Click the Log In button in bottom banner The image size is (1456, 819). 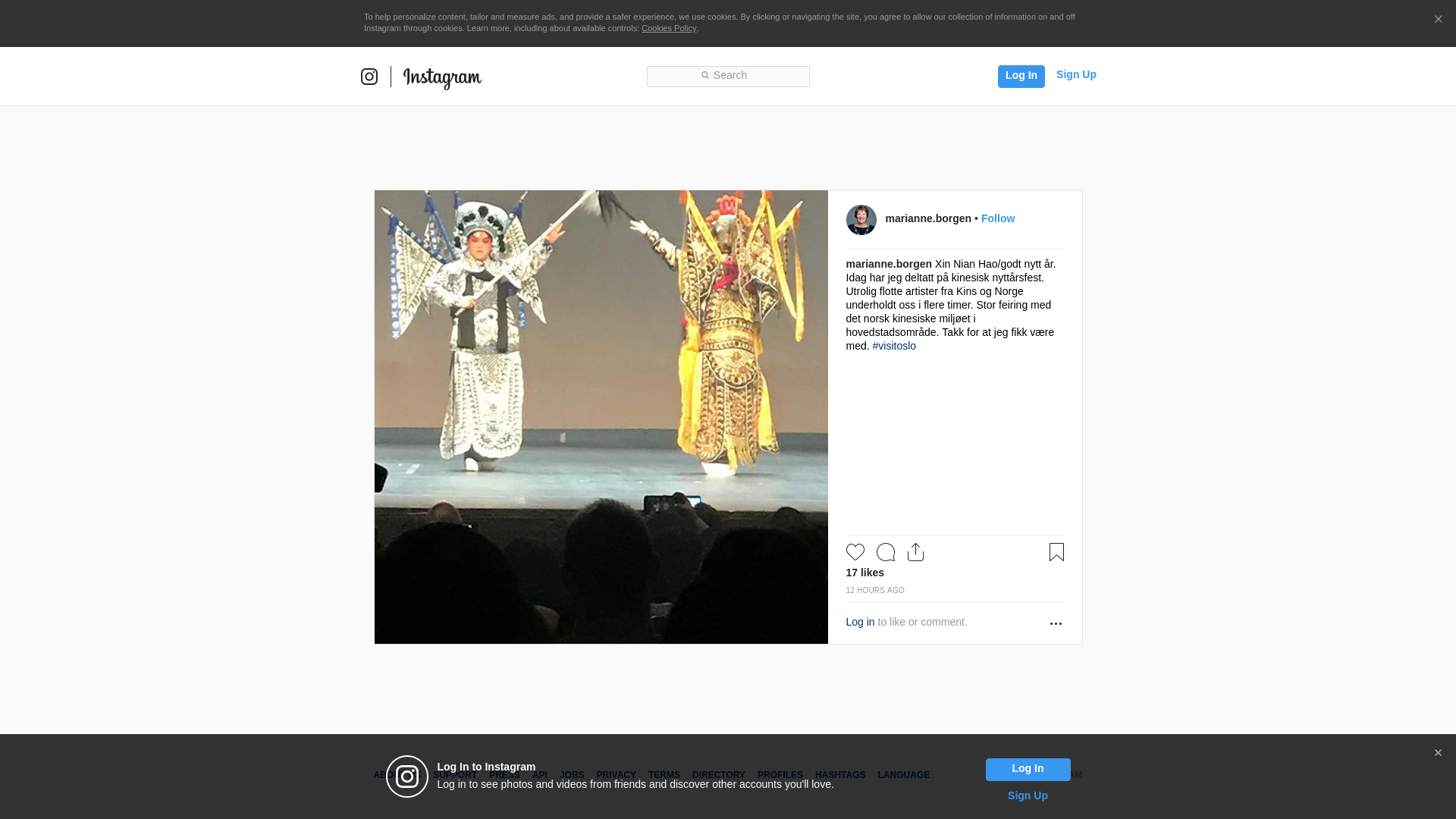point(1028,769)
